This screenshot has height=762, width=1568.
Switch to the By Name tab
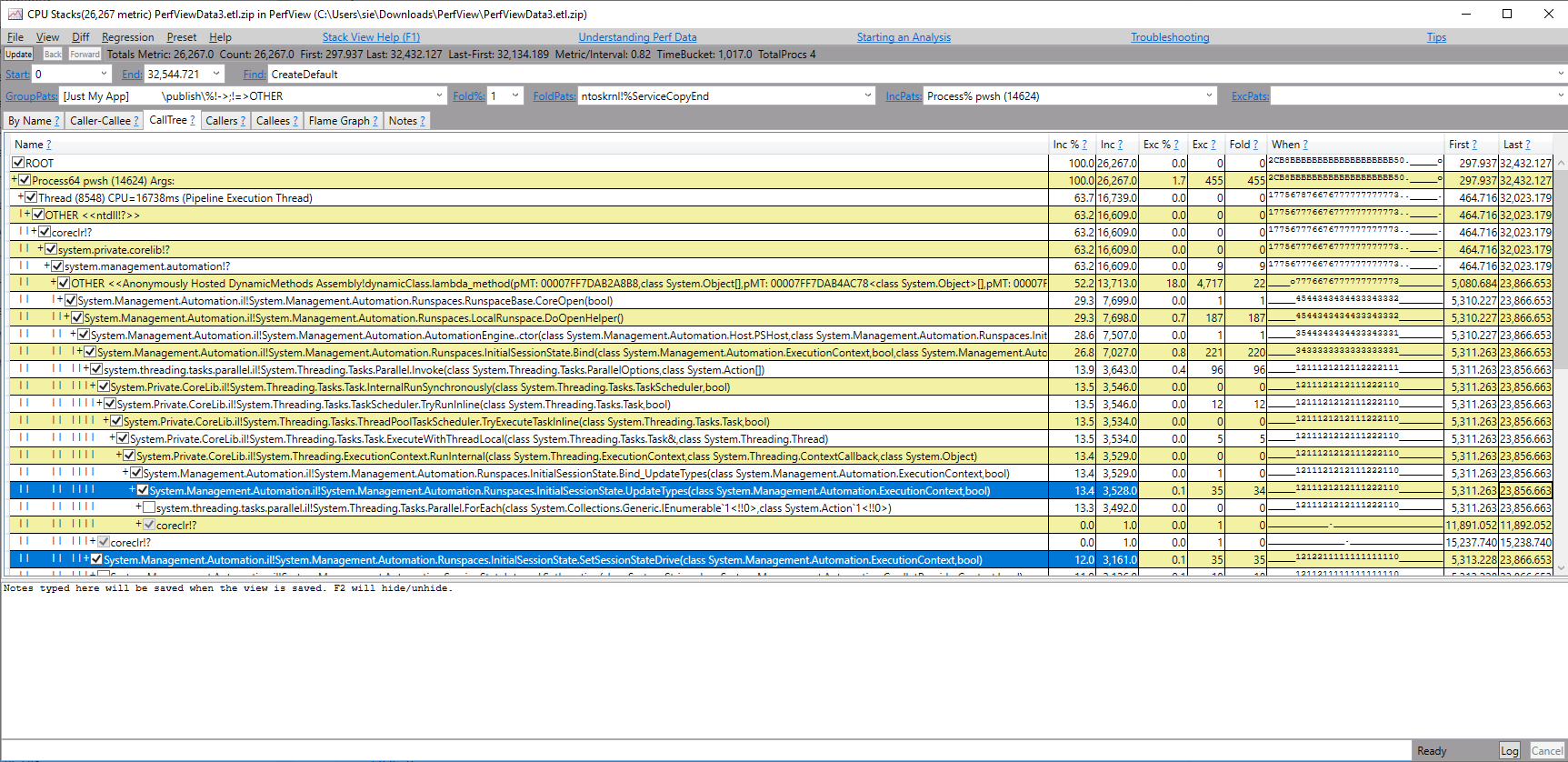34,120
